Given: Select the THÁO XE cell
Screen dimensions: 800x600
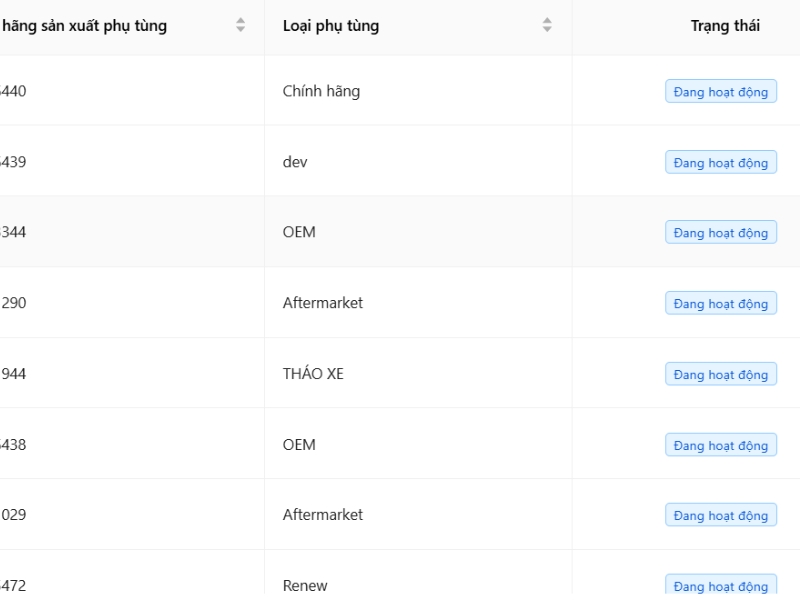Looking at the screenshot, I should coord(313,374).
